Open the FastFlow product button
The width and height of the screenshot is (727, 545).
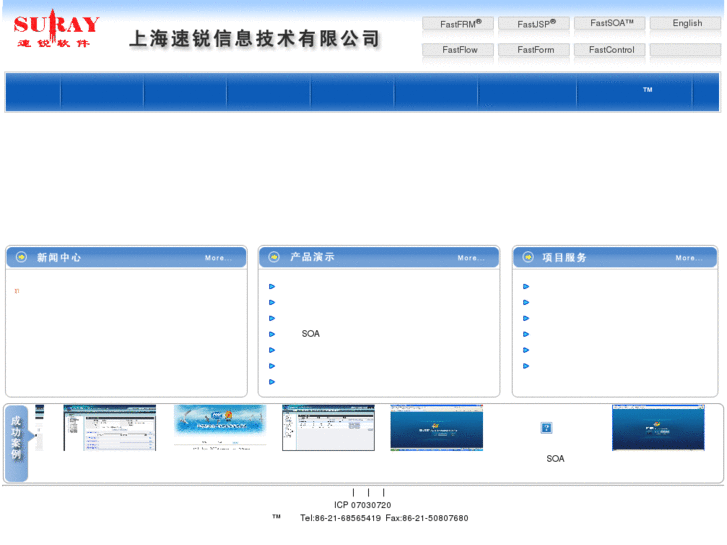pos(458,50)
